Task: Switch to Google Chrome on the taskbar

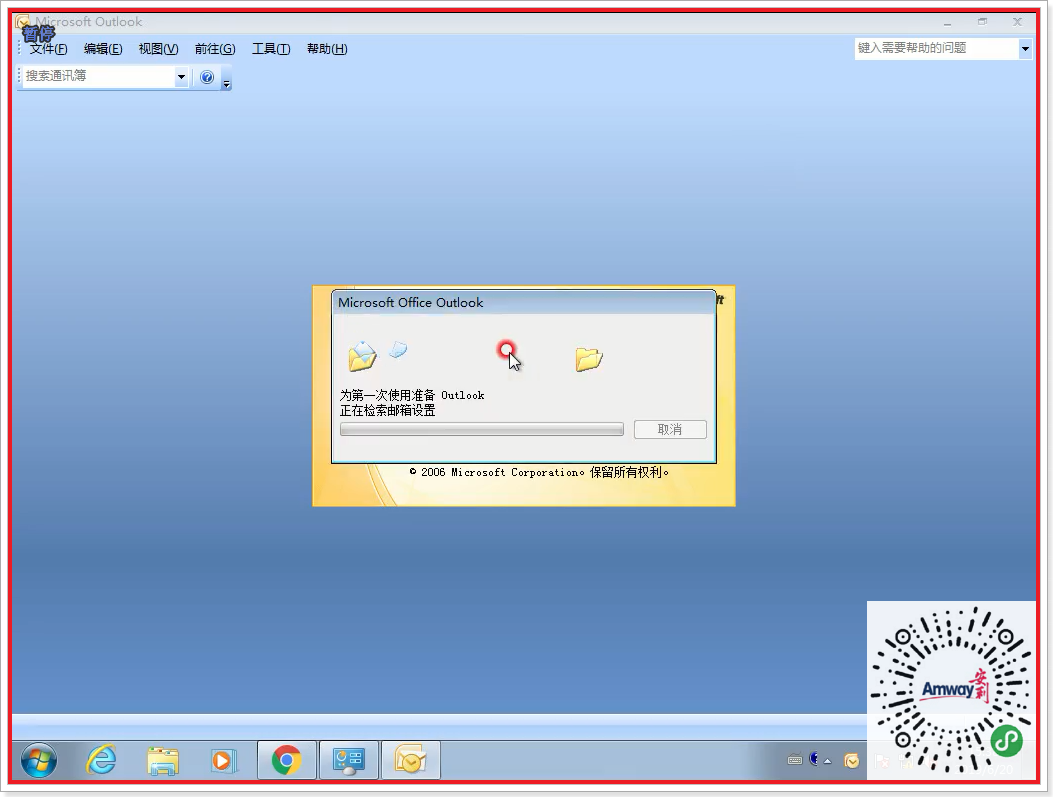Action: (x=287, y=761)
